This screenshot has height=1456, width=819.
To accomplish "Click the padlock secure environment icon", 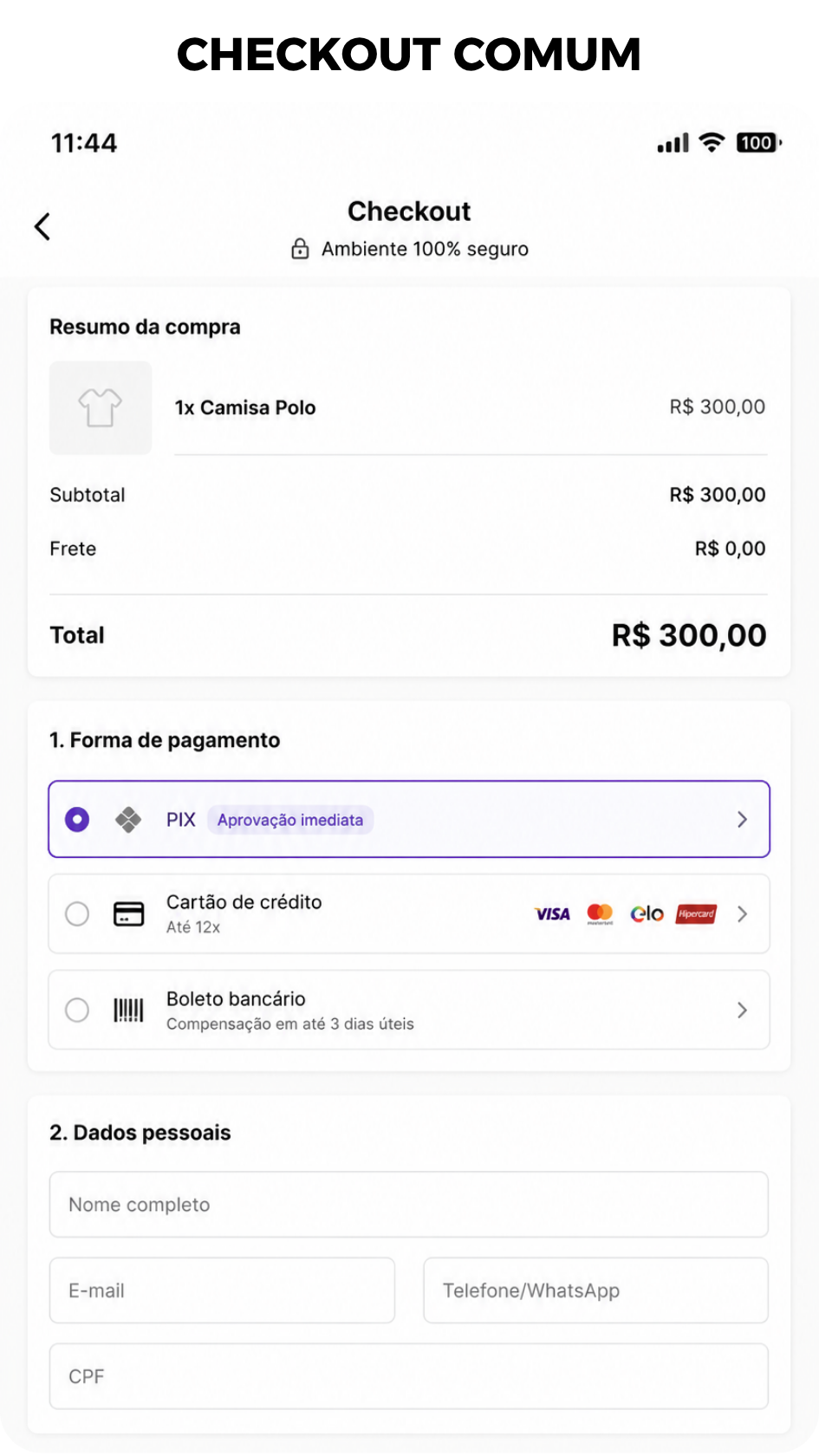I will (x=300, y=249).
